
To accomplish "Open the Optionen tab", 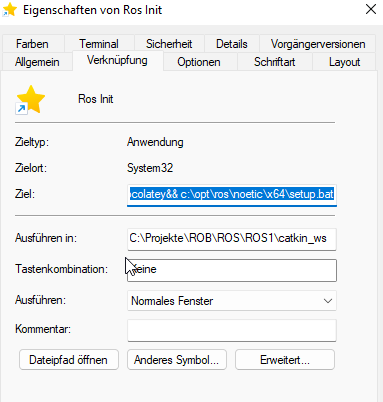I will (199, 62).
